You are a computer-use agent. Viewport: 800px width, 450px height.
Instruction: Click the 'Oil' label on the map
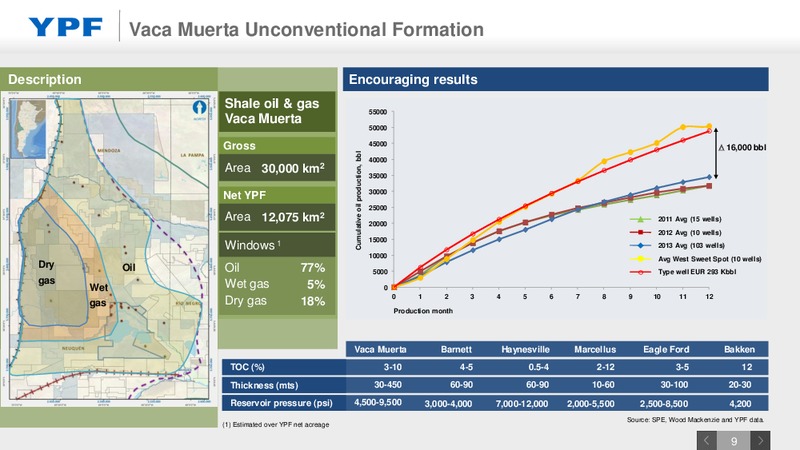[x=129, y=267]
